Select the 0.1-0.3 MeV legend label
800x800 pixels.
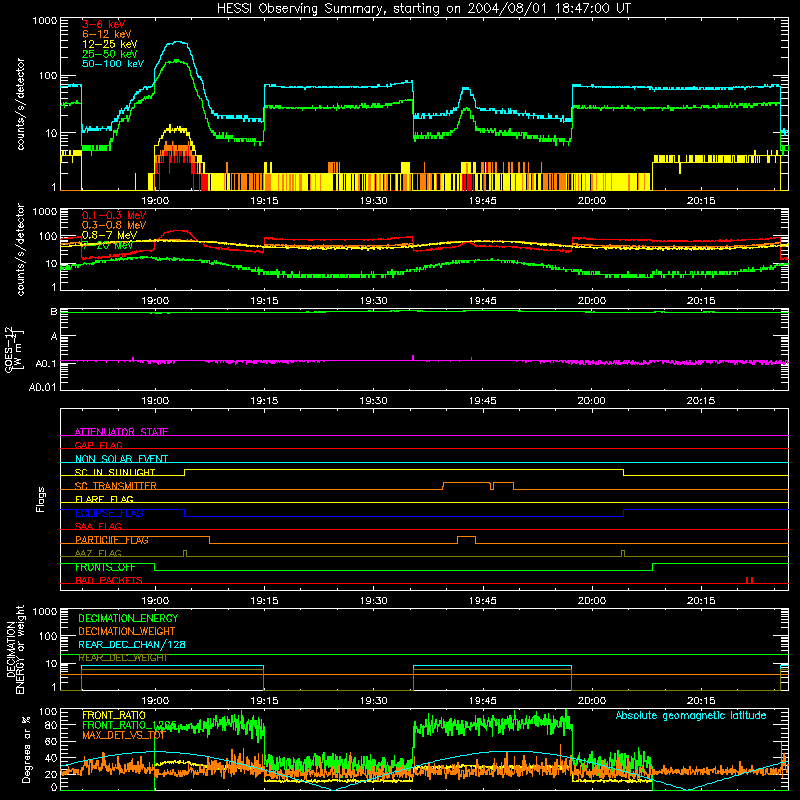point(114,215)
